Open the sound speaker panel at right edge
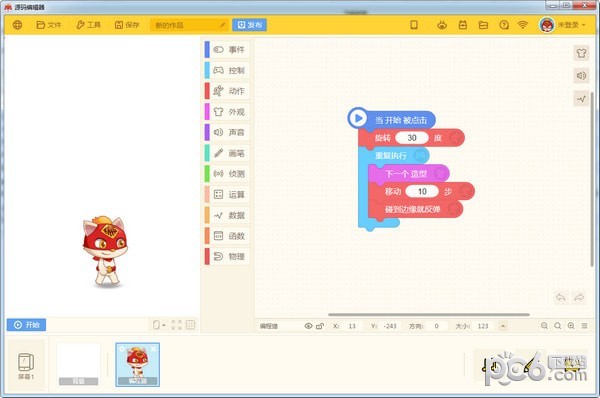600x398 pixels. (581, 76)
